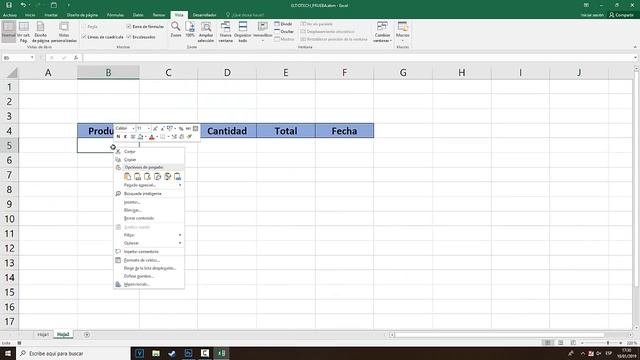Click Ocultar window option
Image resolution: width=640 pixels, height=360 pixels.
(284, 31)
